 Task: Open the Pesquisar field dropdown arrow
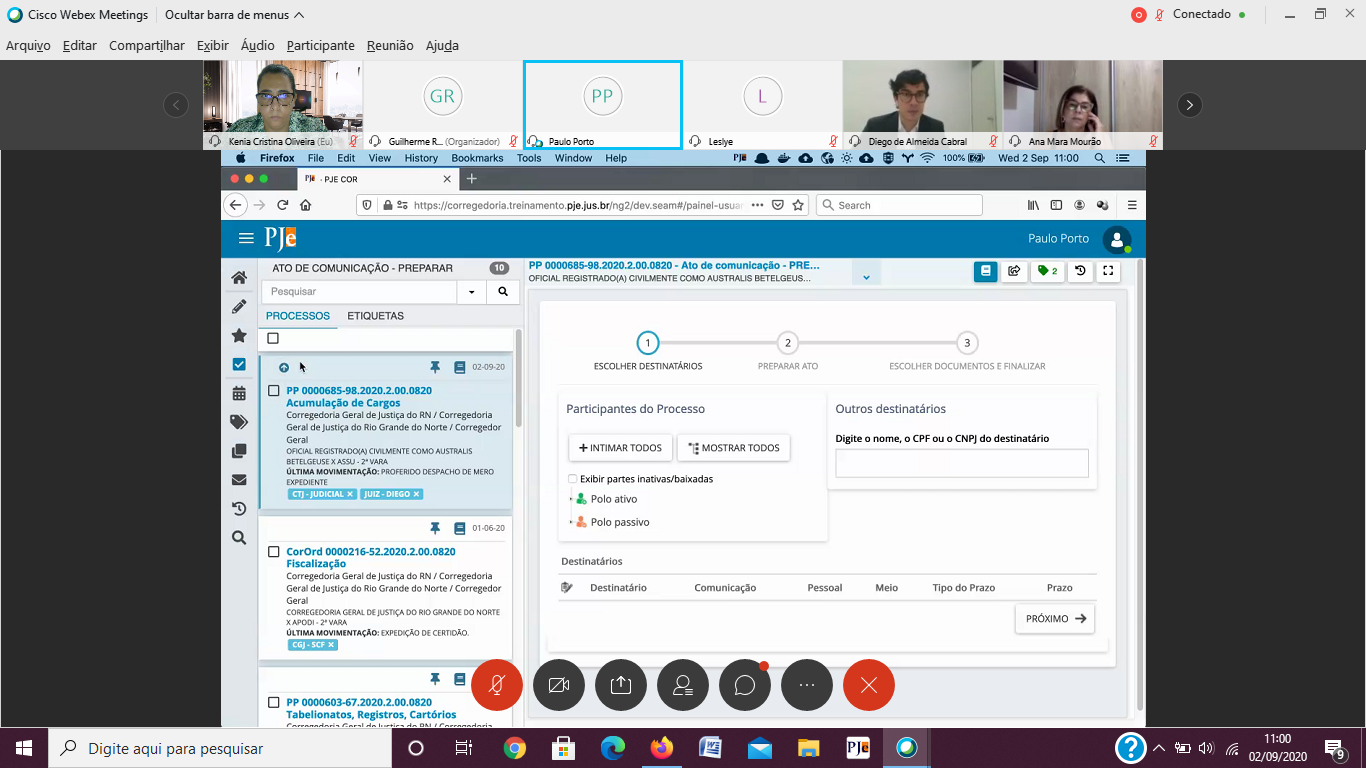(x=472, y=292)
